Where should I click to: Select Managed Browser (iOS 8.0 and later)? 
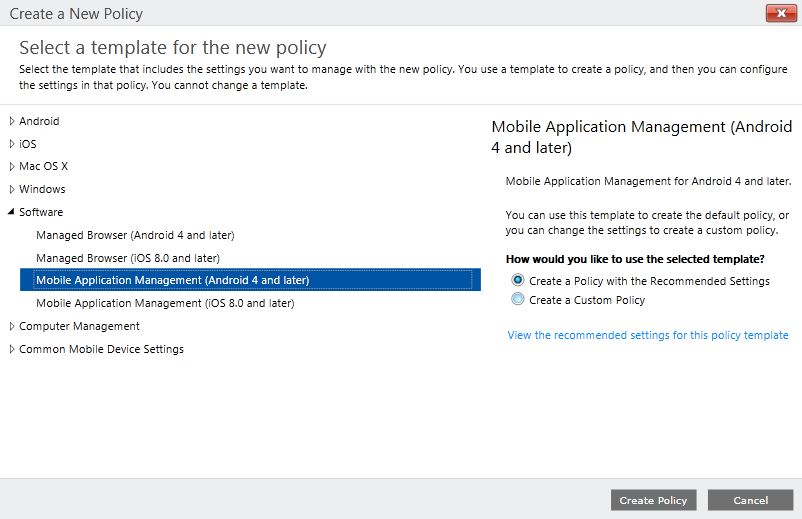pos(128,258)
